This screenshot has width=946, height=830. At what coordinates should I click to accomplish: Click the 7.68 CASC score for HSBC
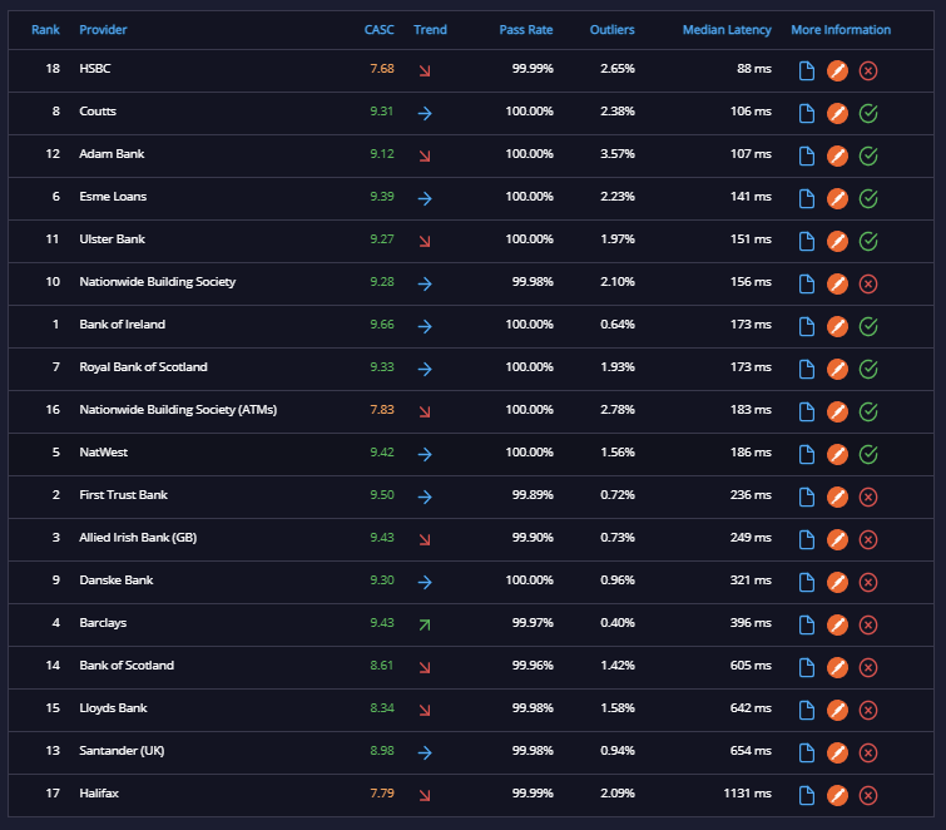[x=382, y=69]
